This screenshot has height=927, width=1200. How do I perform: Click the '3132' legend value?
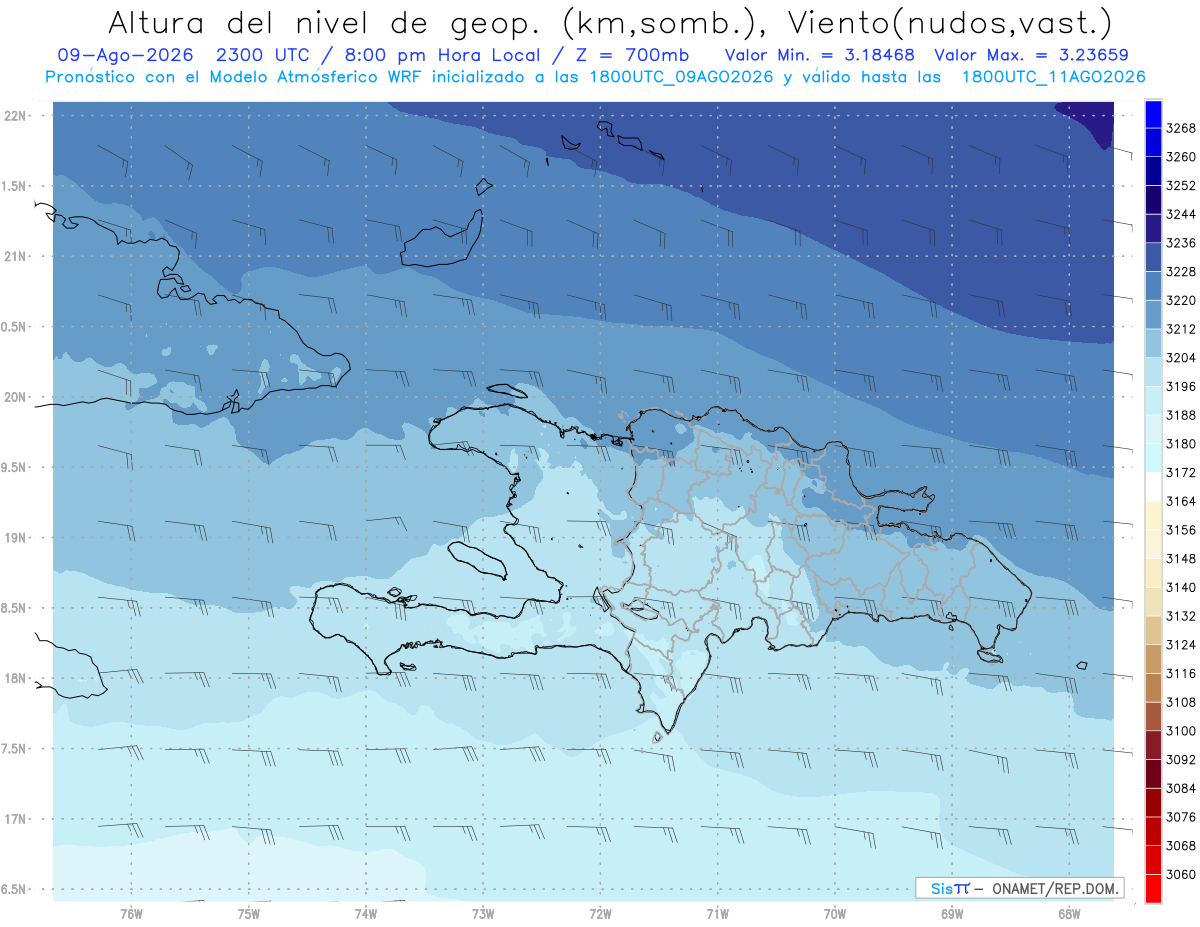click(1181, 616)
